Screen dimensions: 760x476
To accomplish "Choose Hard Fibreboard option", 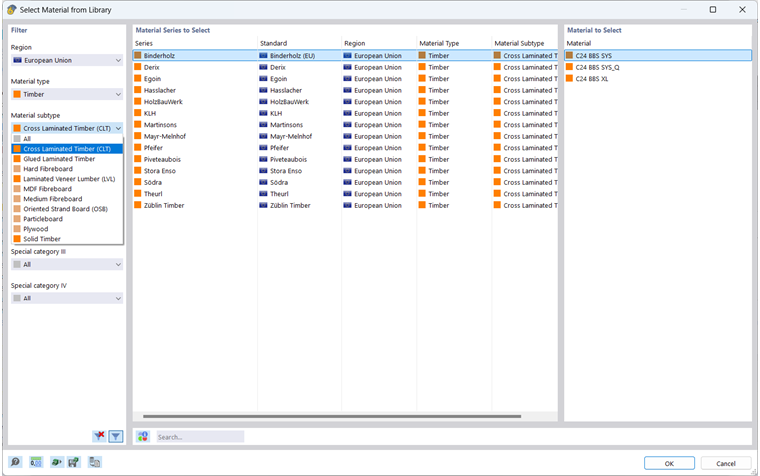I will point(67,169).
